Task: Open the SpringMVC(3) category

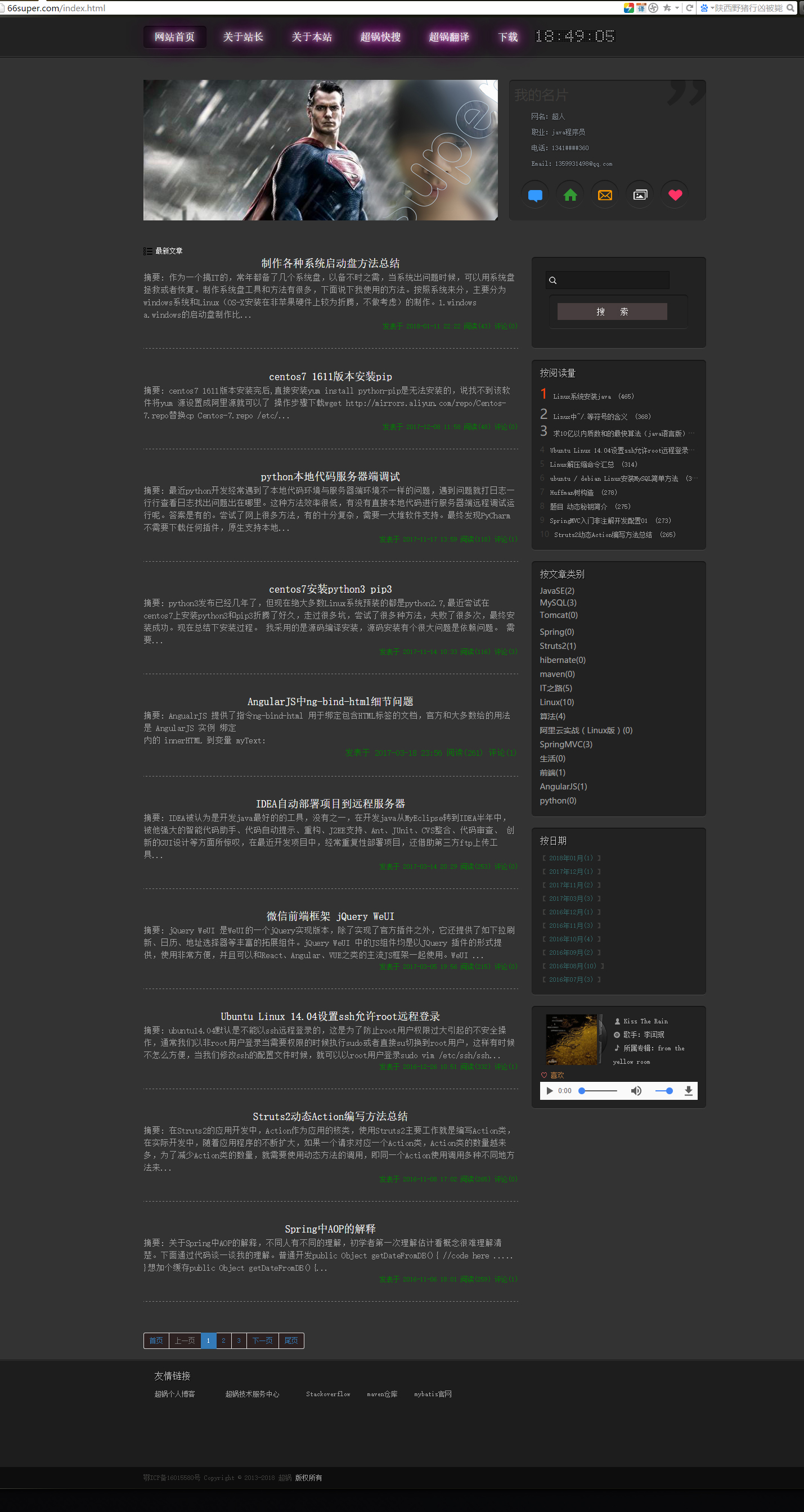Action: coord(566,745)
